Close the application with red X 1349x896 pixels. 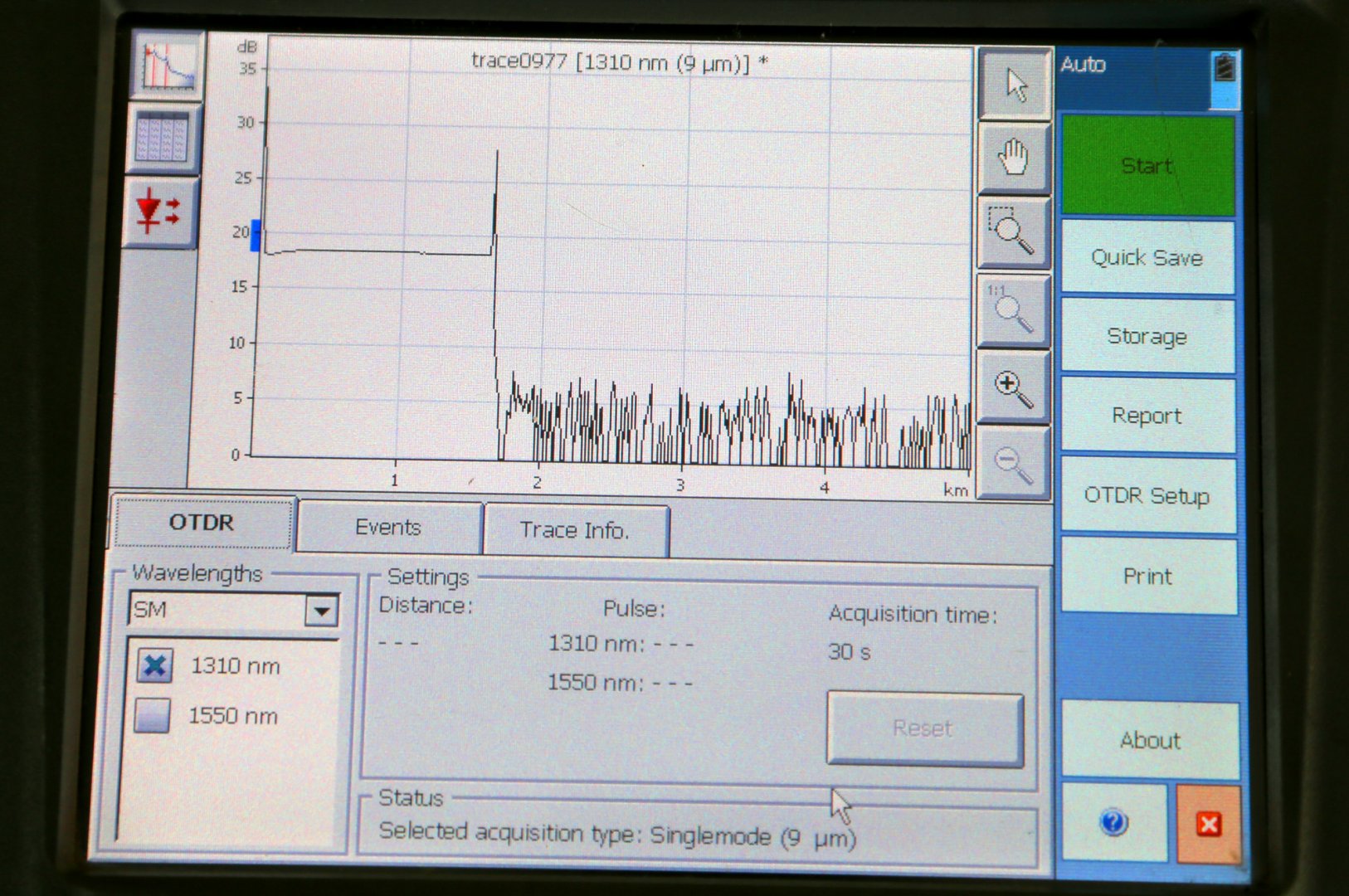pos(1208,824)
